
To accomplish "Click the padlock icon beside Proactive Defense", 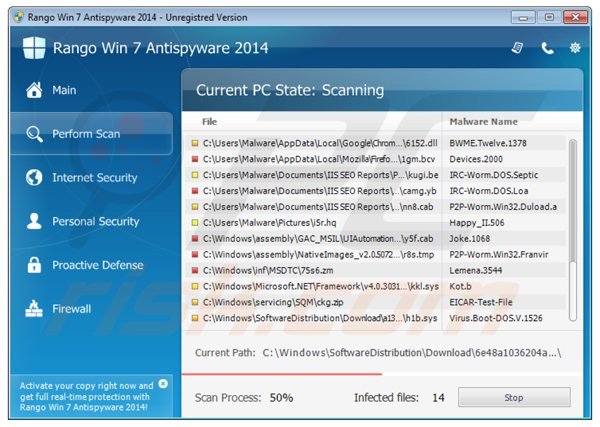I will pos(34,265).
